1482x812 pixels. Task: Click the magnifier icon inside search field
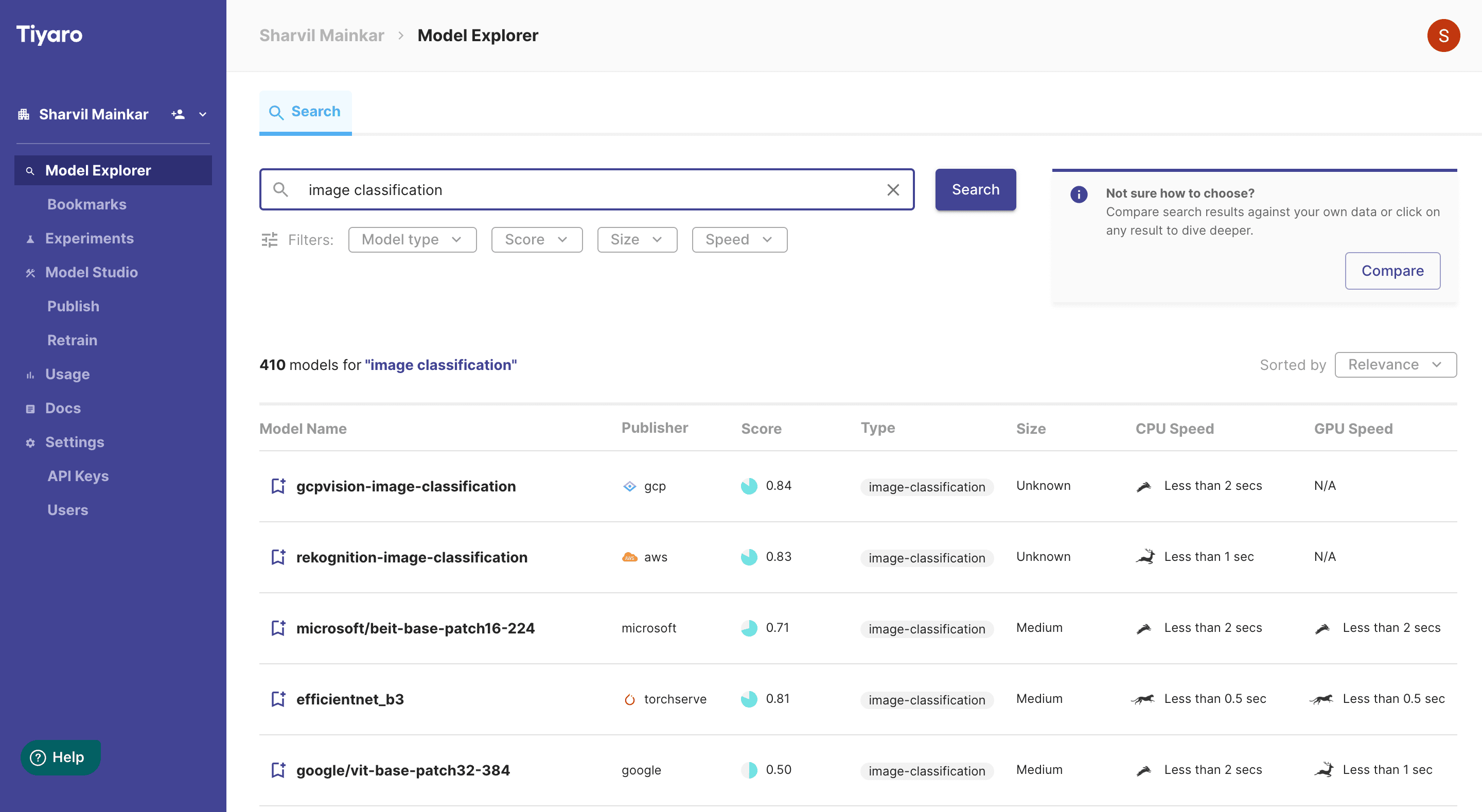tap(280, 189)
